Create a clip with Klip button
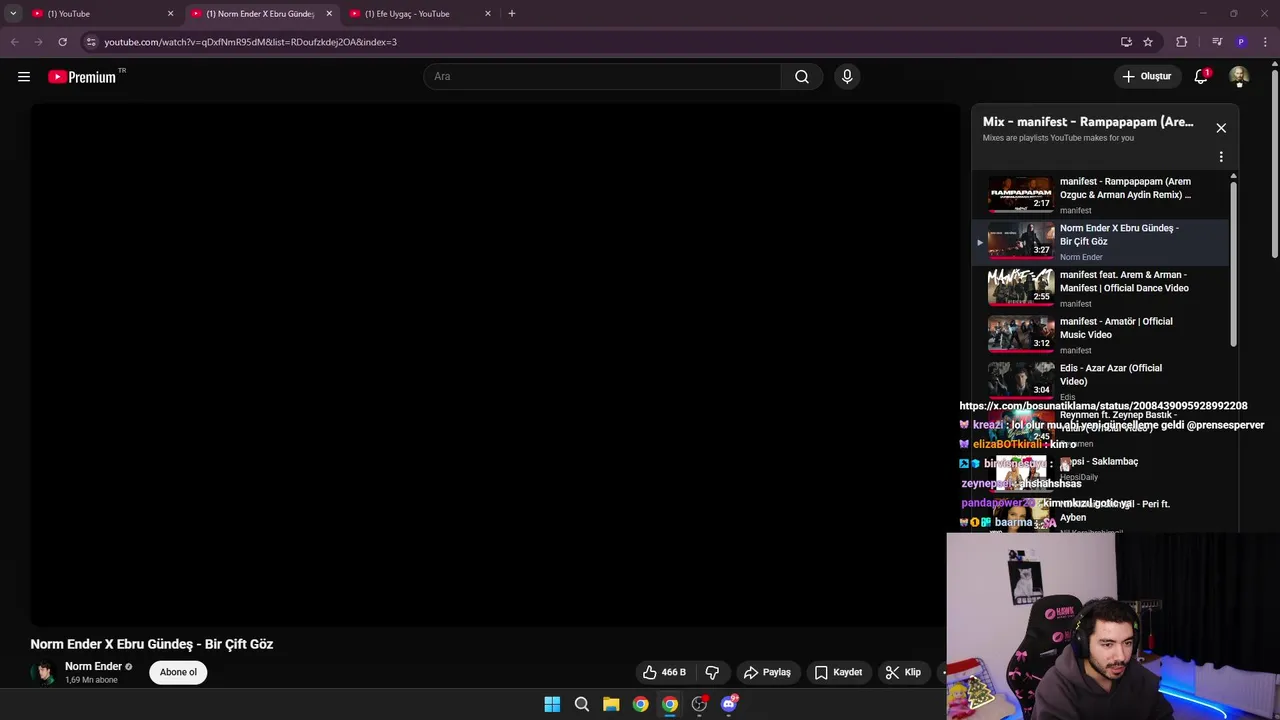Screen dimensions: 1280x720 click(x=903, y=672)
